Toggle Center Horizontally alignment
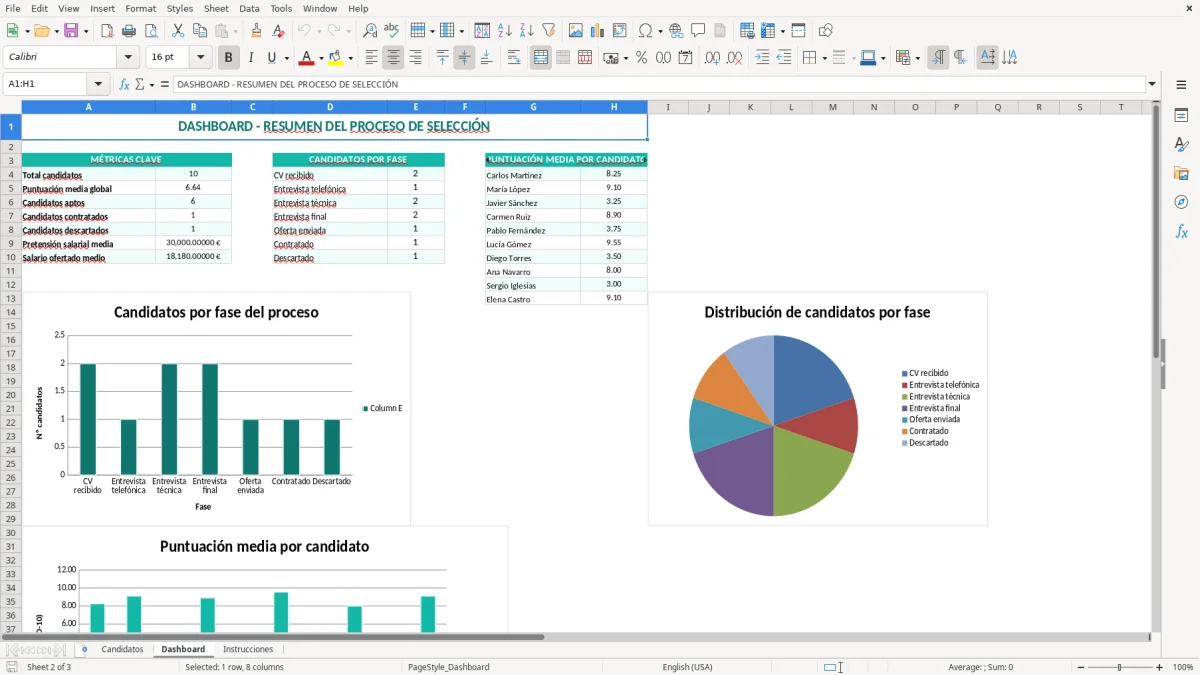The image size is (1200, 675). click(393, 58)
